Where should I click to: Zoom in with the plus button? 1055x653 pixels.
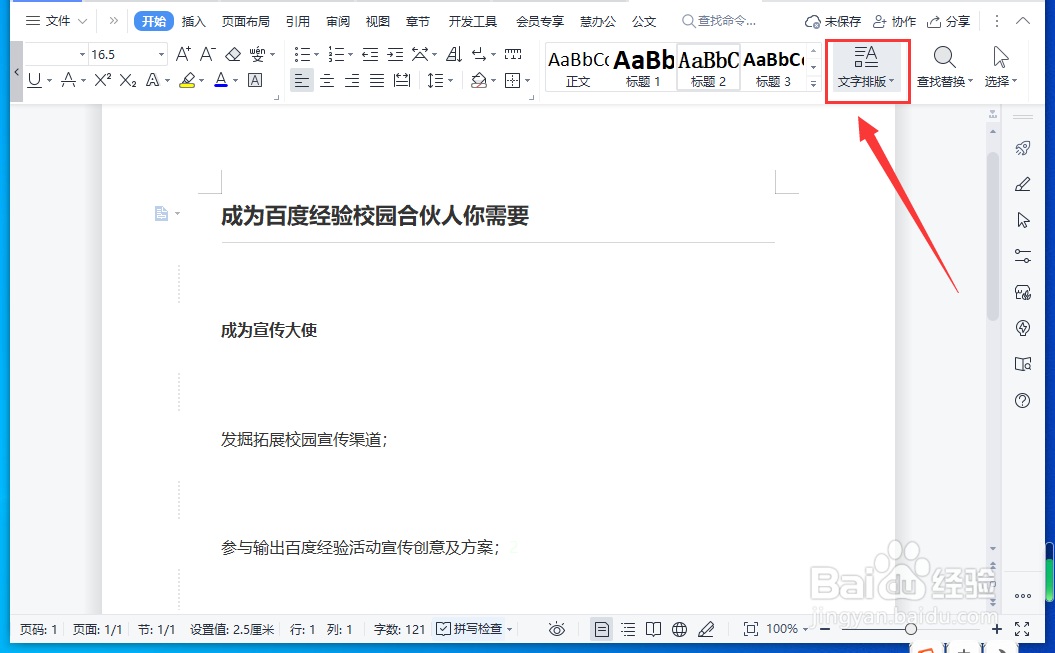pyautogui.click(x=996, y=629)
